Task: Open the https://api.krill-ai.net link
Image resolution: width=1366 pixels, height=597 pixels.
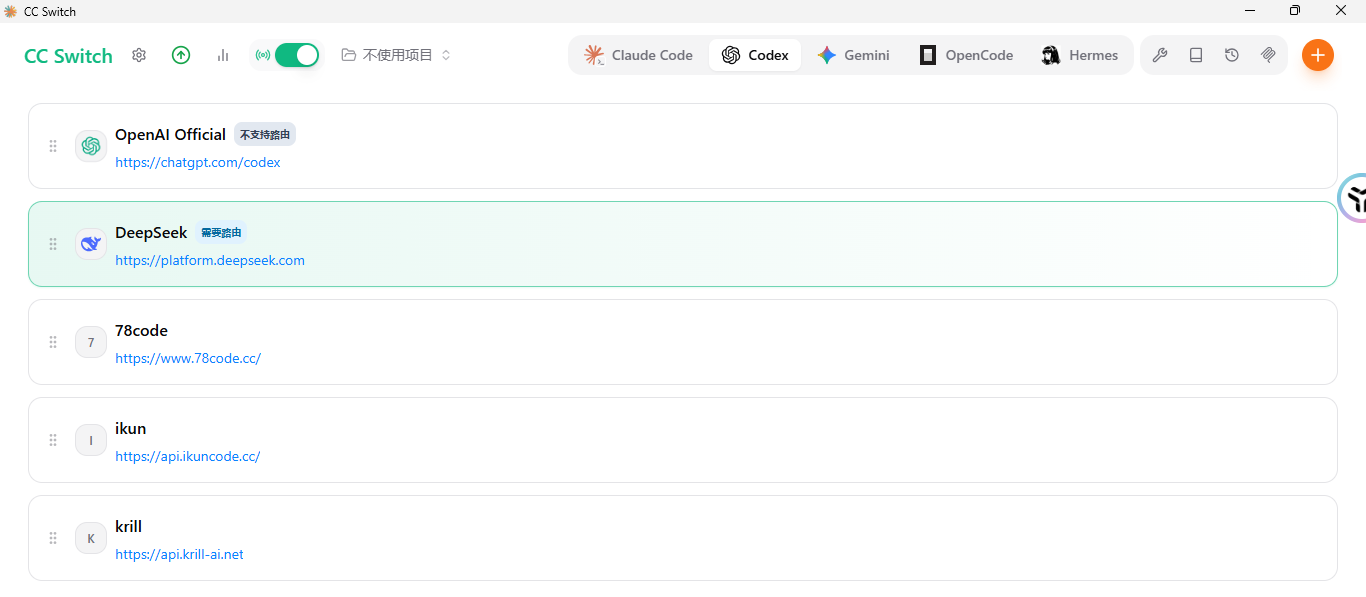Action: pos(179,554)
